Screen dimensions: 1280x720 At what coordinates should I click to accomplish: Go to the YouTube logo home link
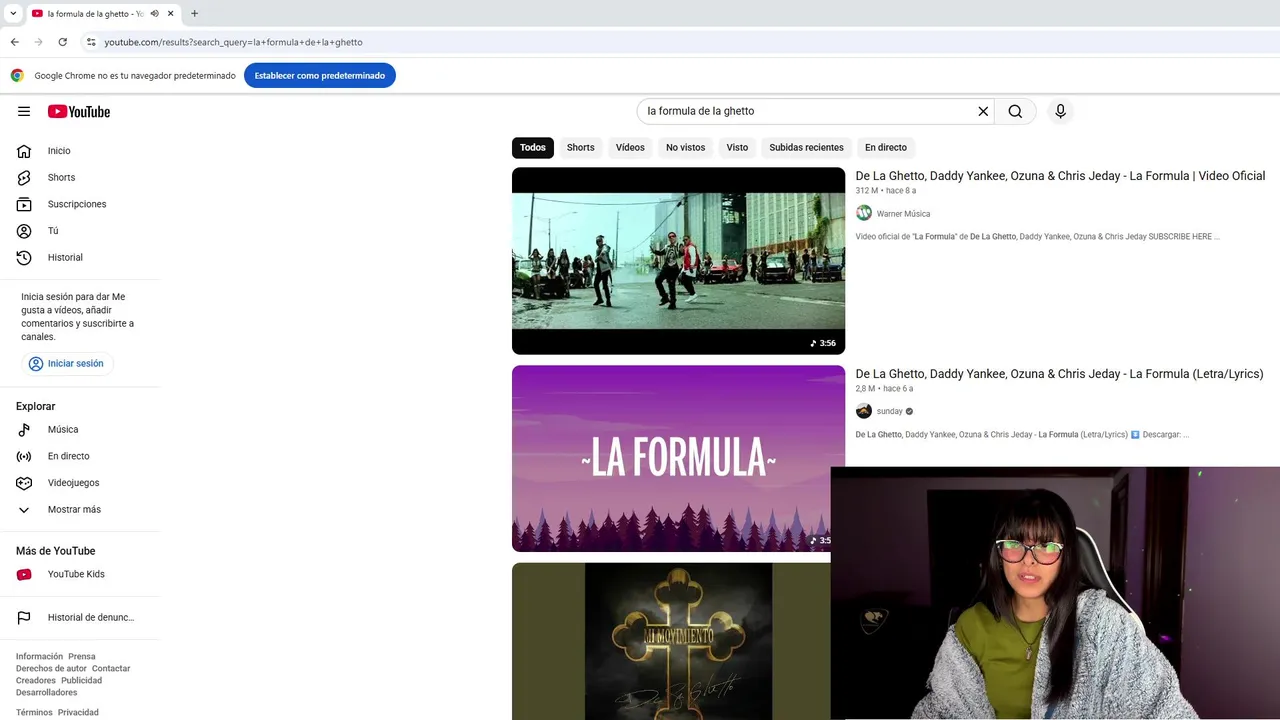click(79, 111)
